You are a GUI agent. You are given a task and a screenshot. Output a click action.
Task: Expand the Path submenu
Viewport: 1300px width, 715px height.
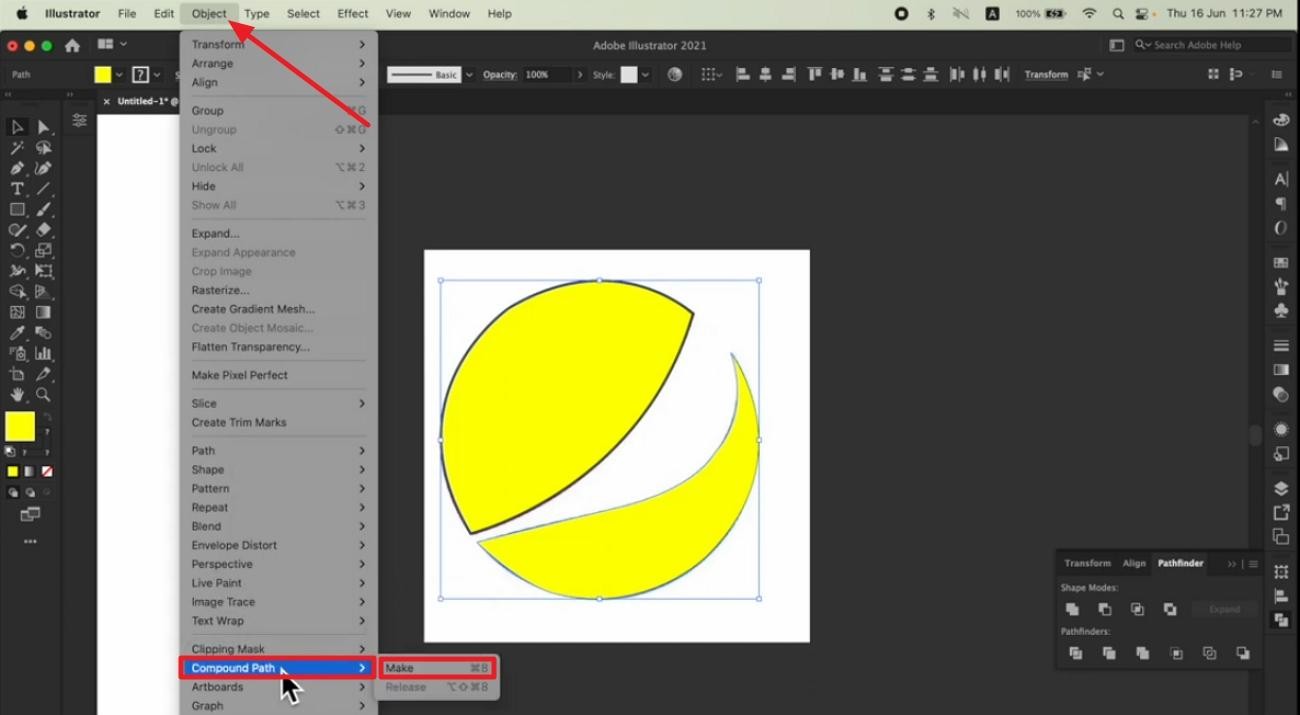tap(279, 450)
